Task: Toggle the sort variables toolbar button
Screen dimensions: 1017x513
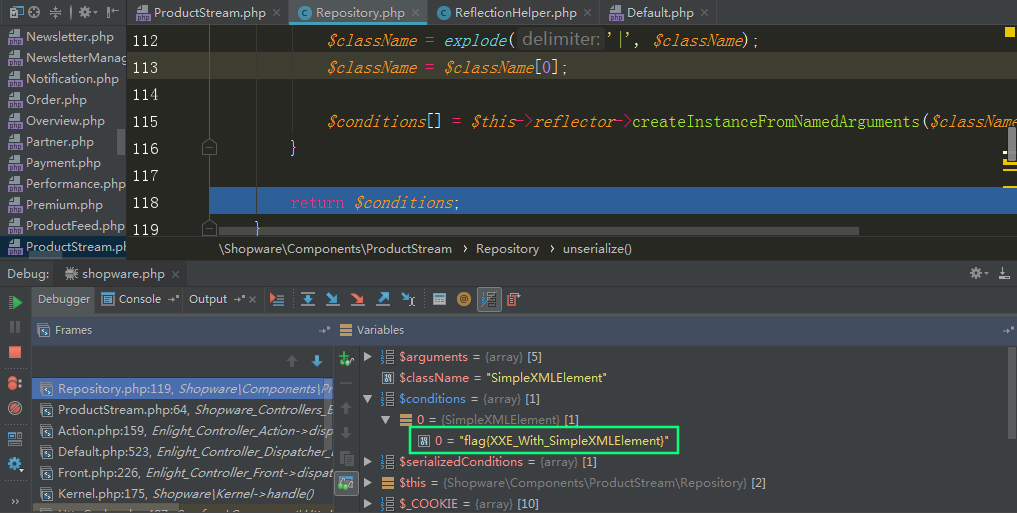Action: [489, 299]
